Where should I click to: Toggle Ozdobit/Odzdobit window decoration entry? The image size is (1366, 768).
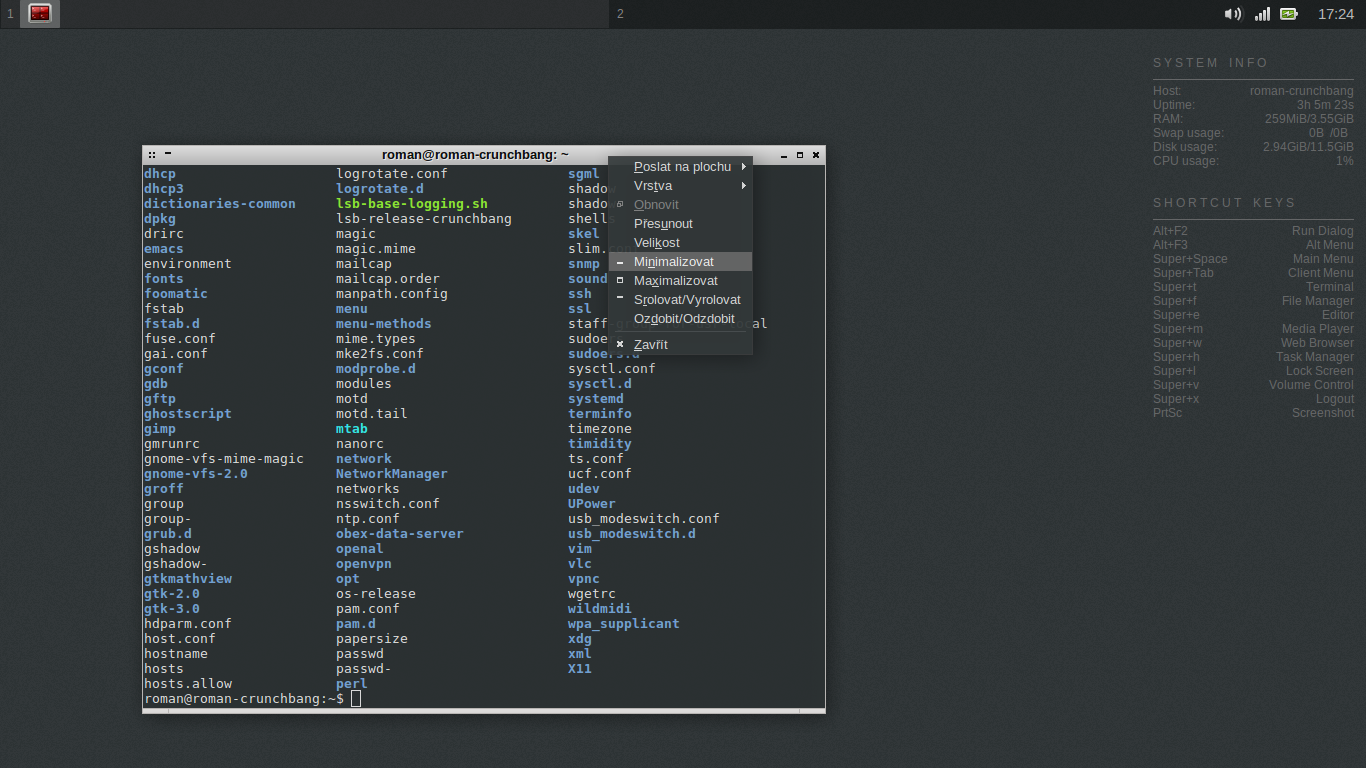coord(684,319)
